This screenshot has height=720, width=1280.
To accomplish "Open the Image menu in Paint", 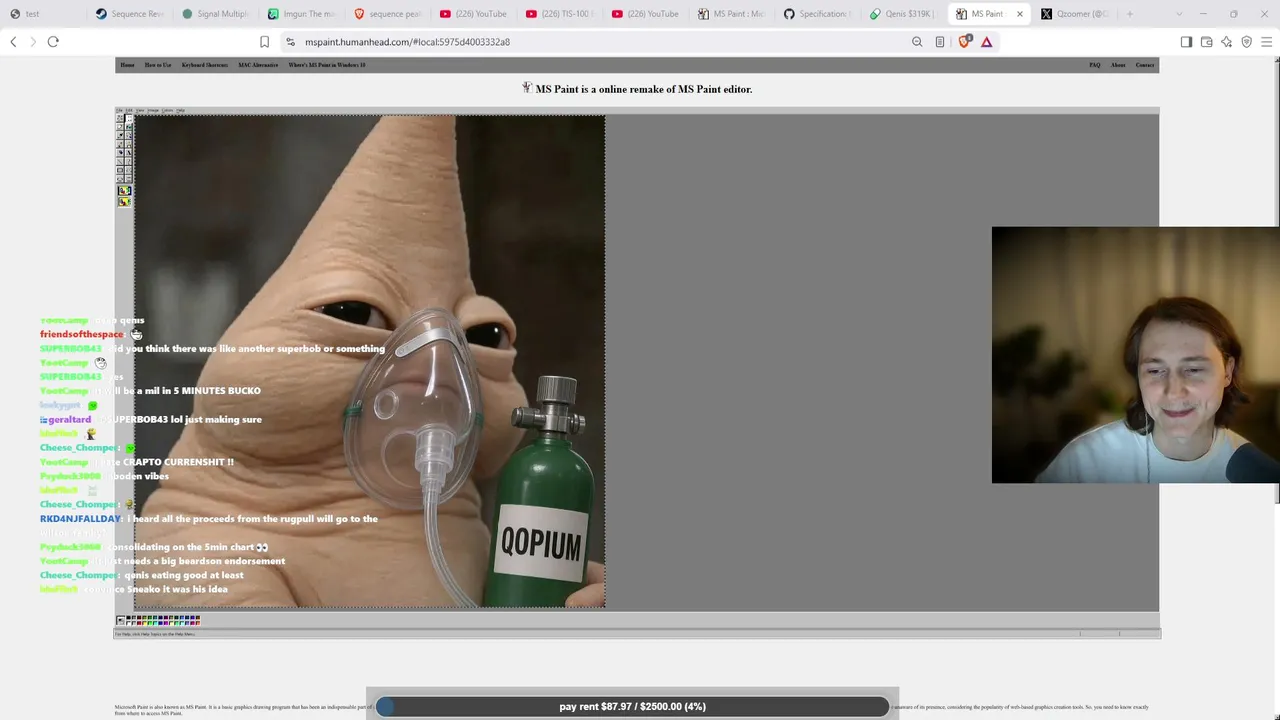I will click(153, 110).
